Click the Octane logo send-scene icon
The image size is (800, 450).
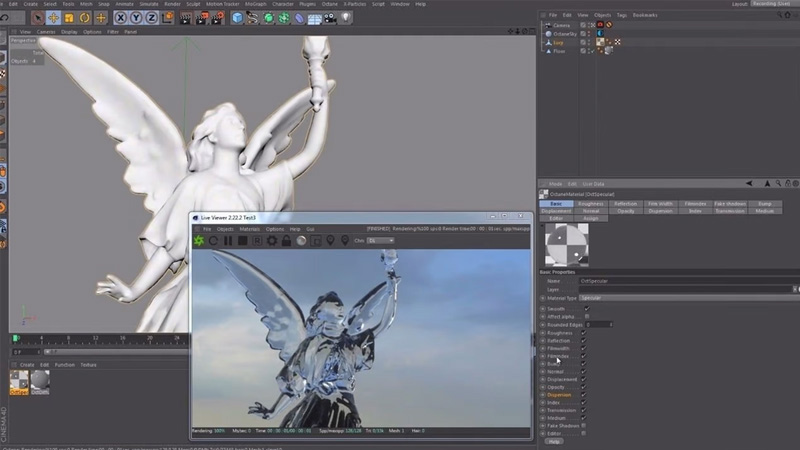(199, 241)
